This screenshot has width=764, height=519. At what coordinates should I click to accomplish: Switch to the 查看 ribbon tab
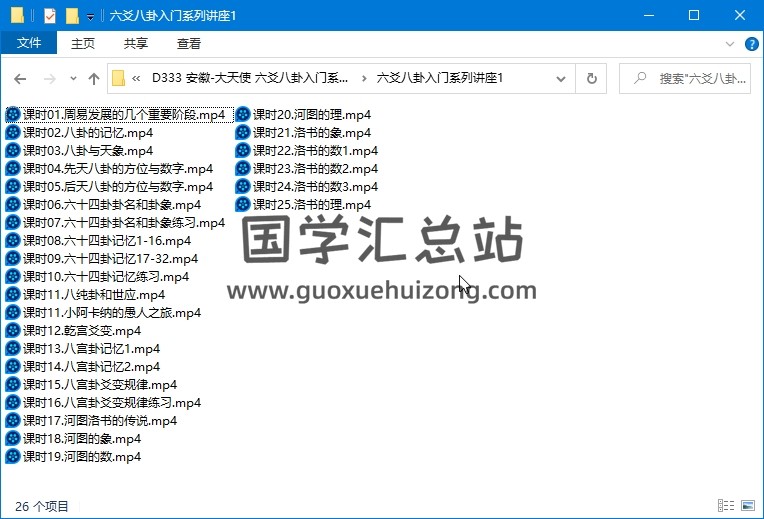click(189, 43)
